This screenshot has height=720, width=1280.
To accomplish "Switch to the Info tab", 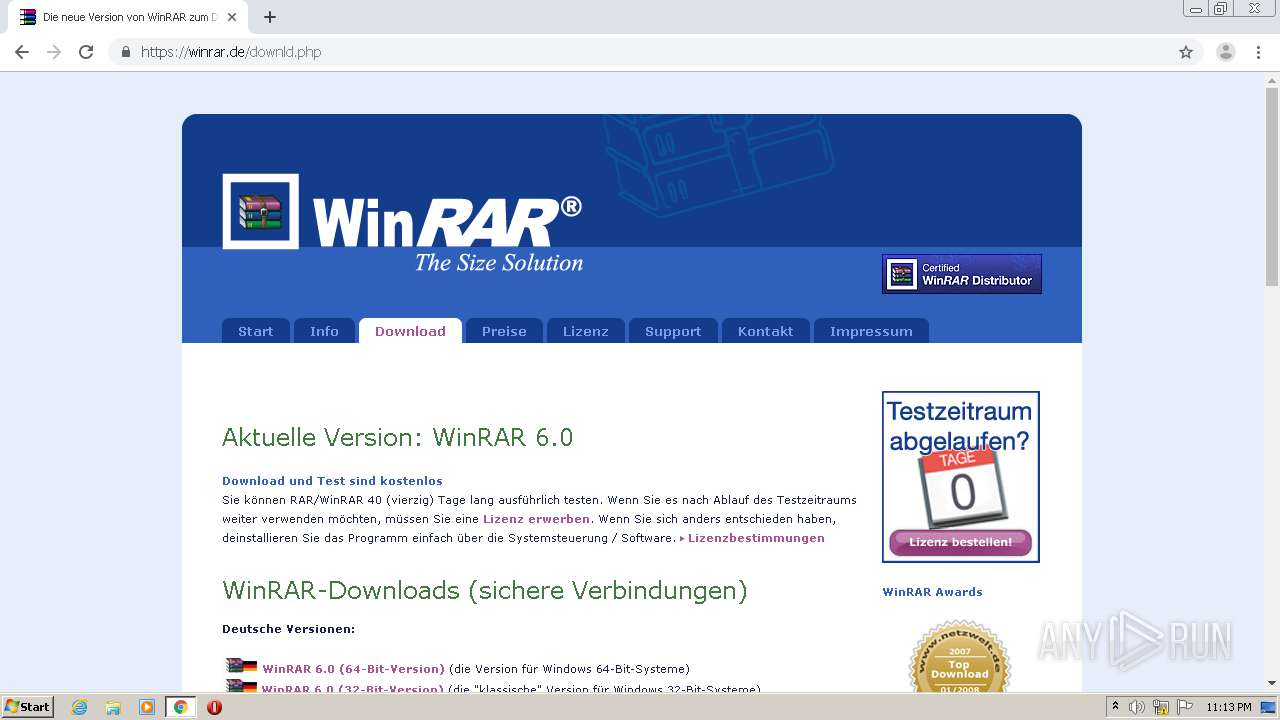I will click(324, 331).
